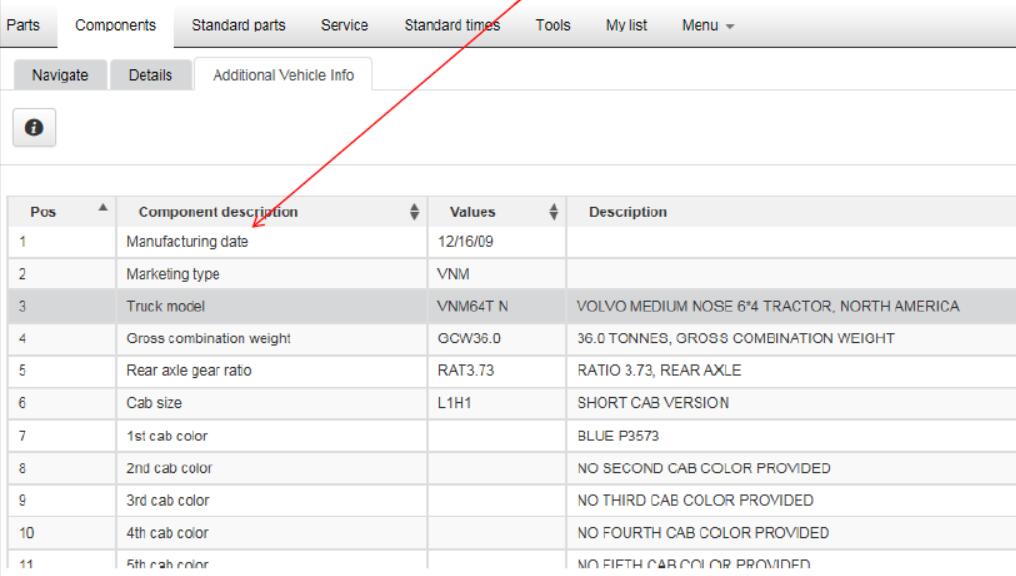
Task: Select the Manufacturing date row
Action: (193, 241)
